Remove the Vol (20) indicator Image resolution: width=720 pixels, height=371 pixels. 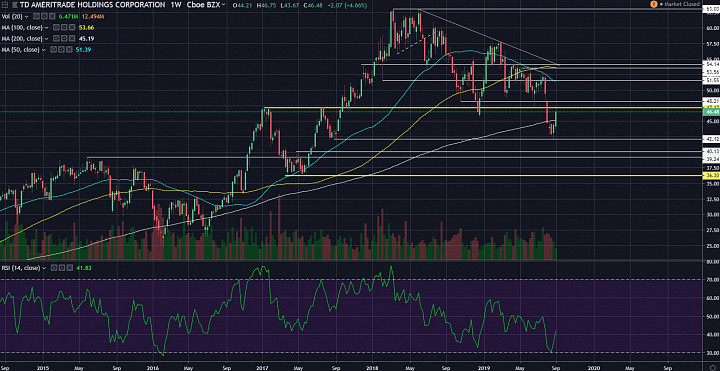52,17
